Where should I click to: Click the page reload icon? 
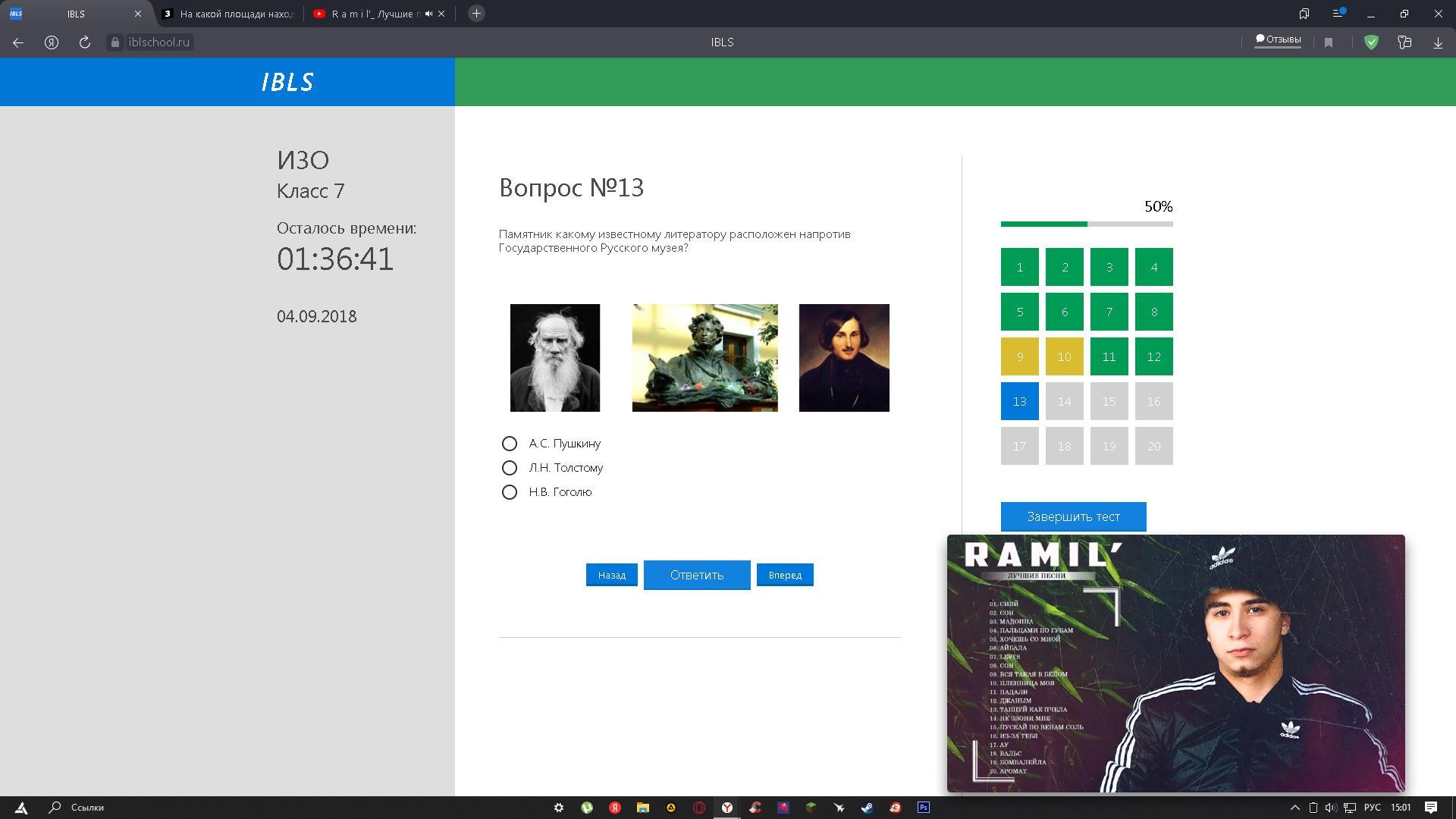click(x=85, y=42)
